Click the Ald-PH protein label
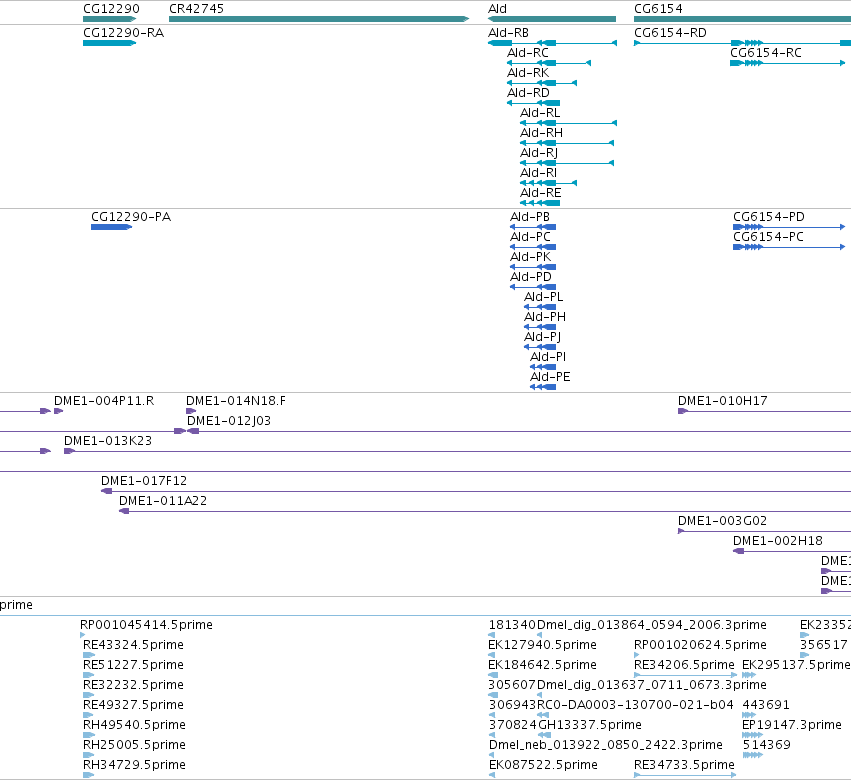851x780 pixels. pyautogui.click(x=545, y=317)
